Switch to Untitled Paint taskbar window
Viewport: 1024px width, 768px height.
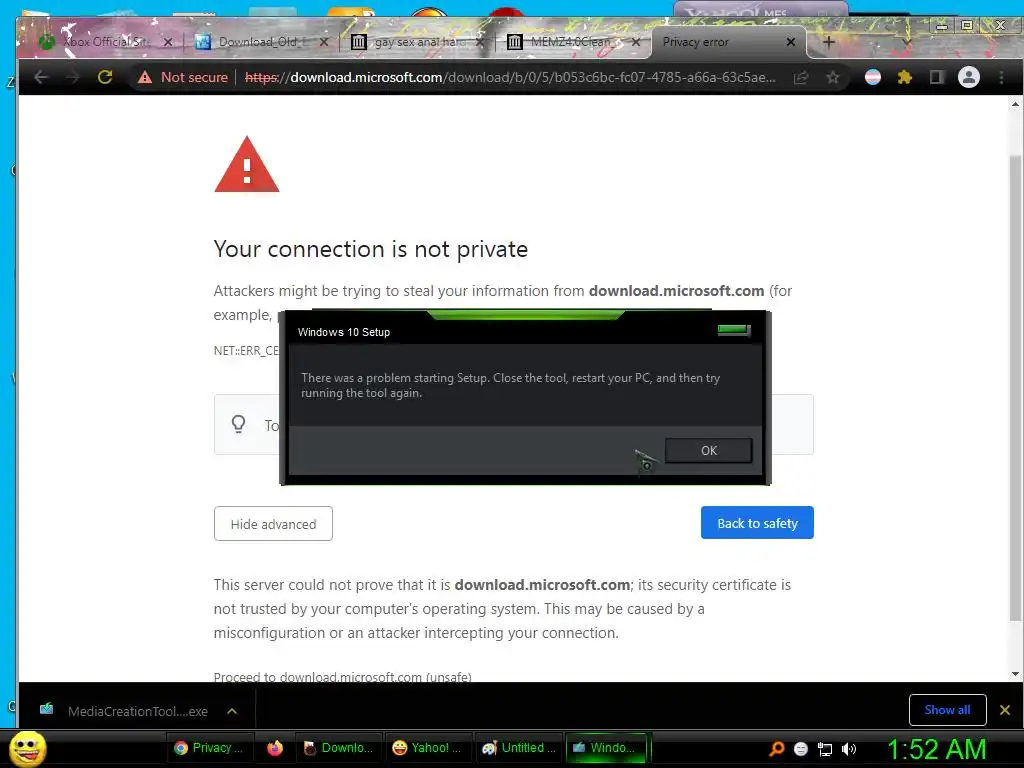pyautogui.click(x=518, y=748)
